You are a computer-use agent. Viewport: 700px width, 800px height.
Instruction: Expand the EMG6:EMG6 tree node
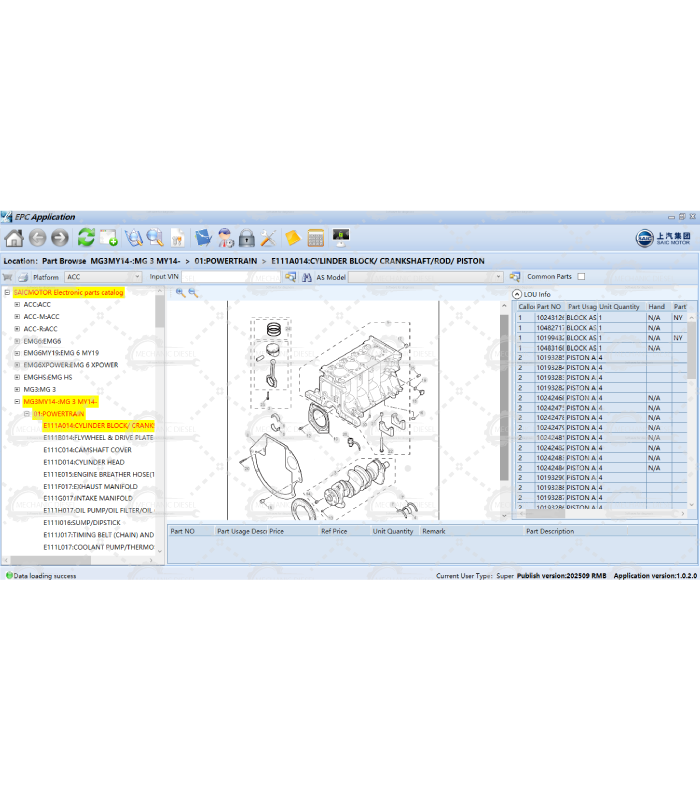click(17, 341)
